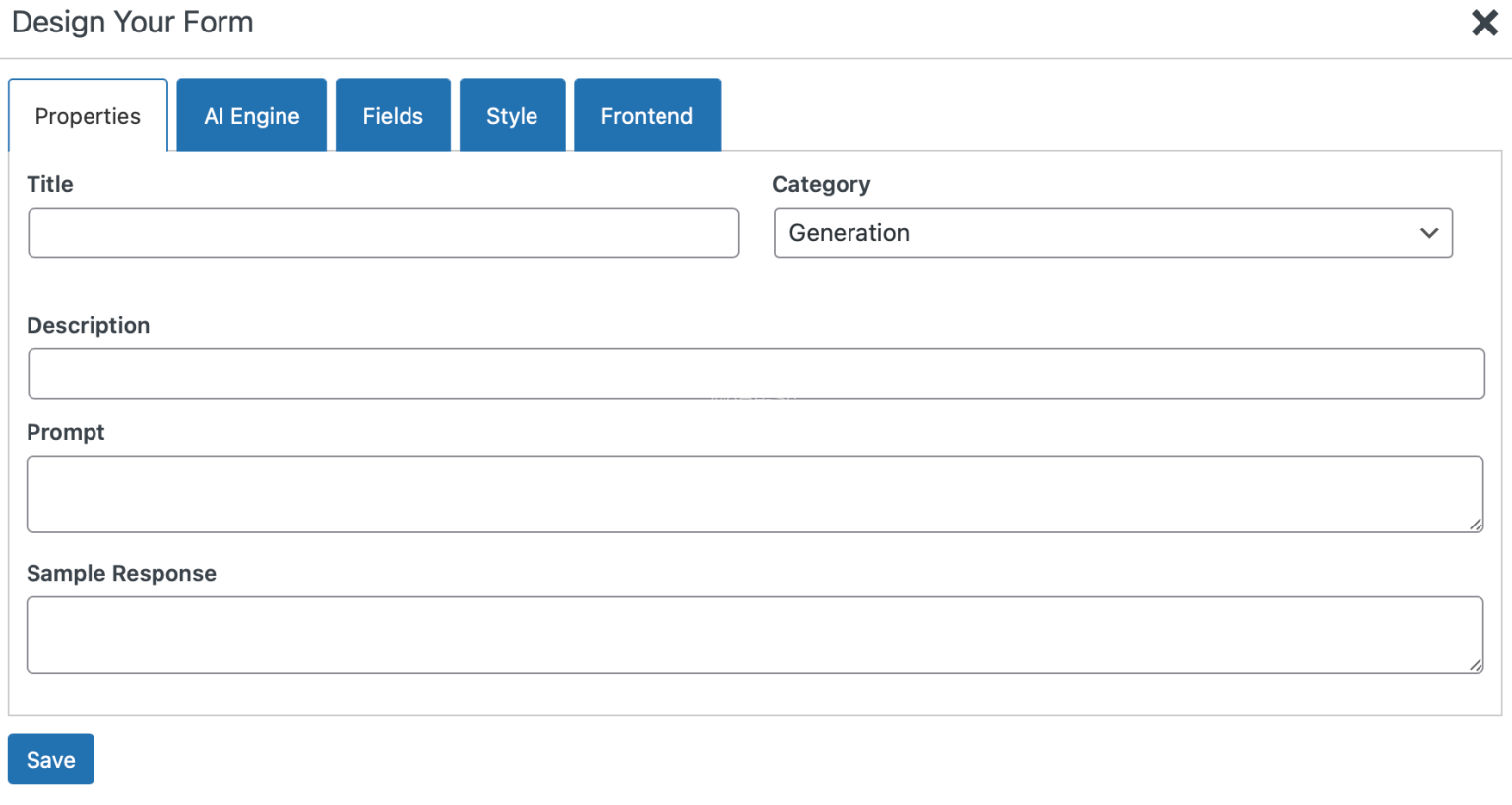This screenshot has height=805, width=1512.
Task: Click the Properties tab
Action: click(x=88, y=116)
